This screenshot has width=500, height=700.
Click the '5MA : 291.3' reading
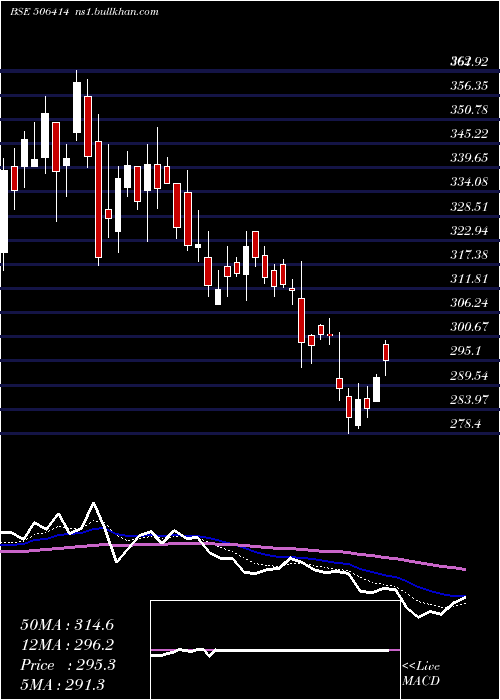pos(63,685)
